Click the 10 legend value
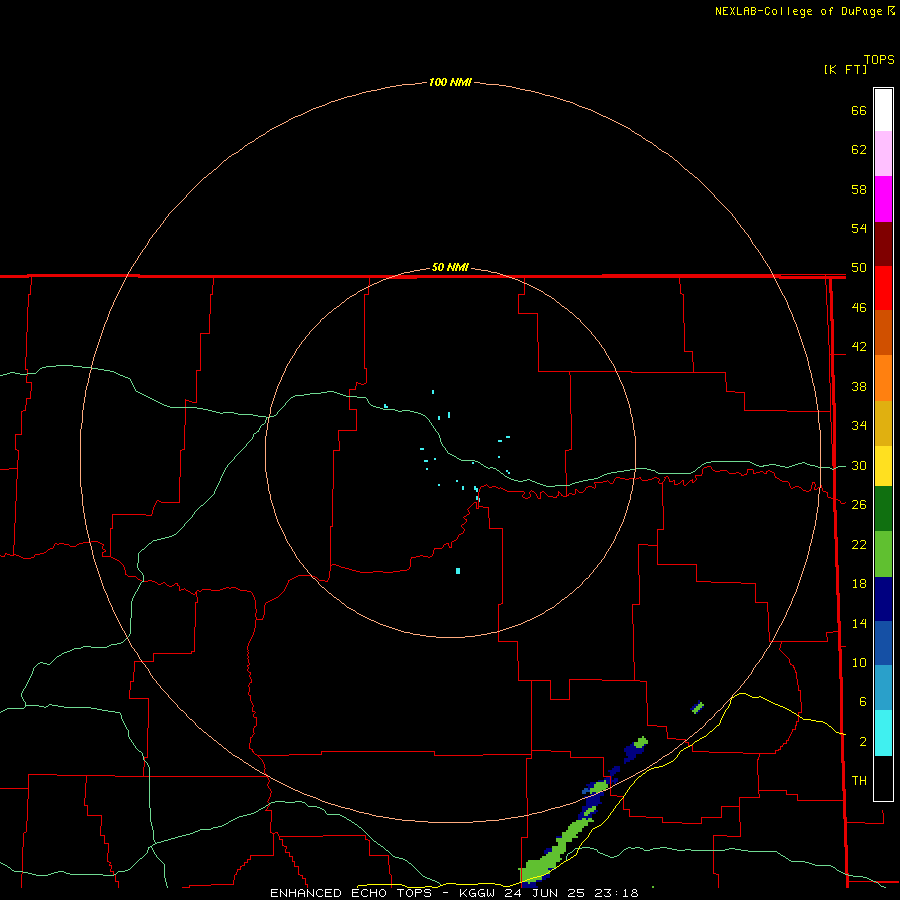 click(859, 662)
